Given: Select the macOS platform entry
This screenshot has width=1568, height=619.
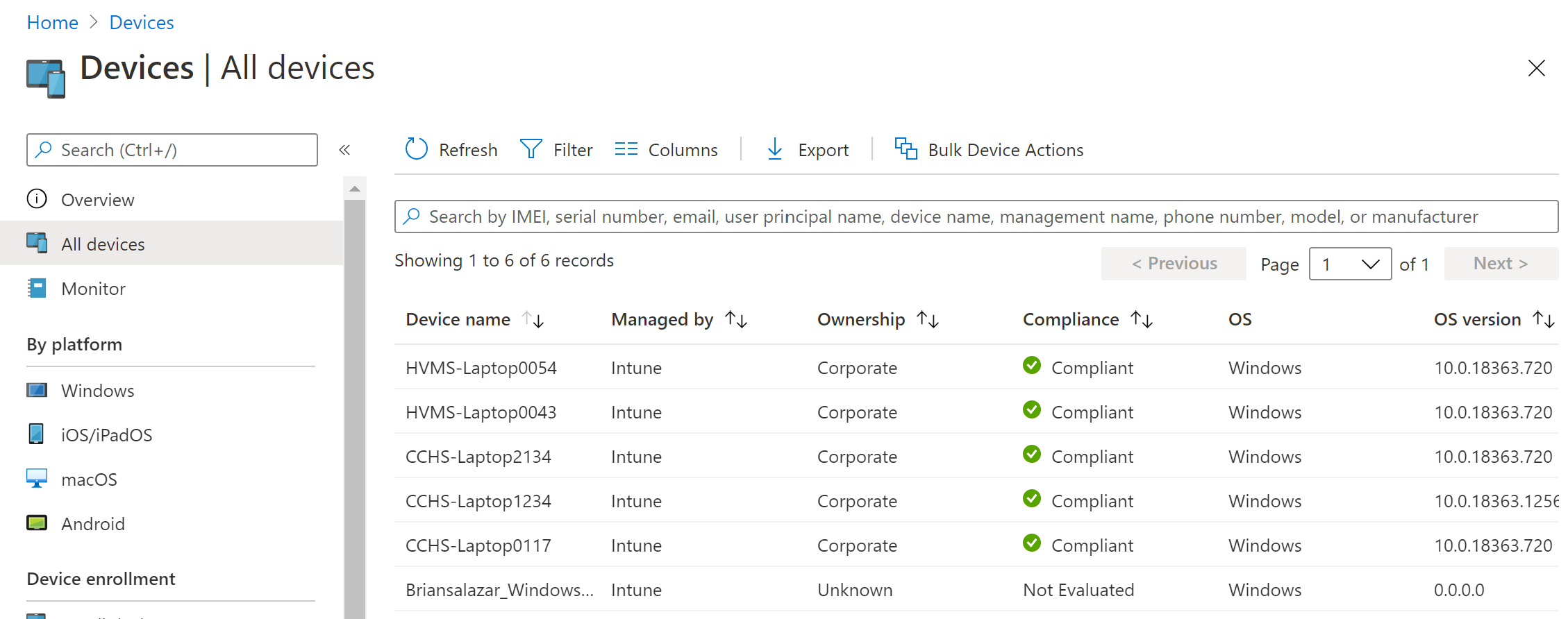Looking at the screenshot, I should 172,479.
